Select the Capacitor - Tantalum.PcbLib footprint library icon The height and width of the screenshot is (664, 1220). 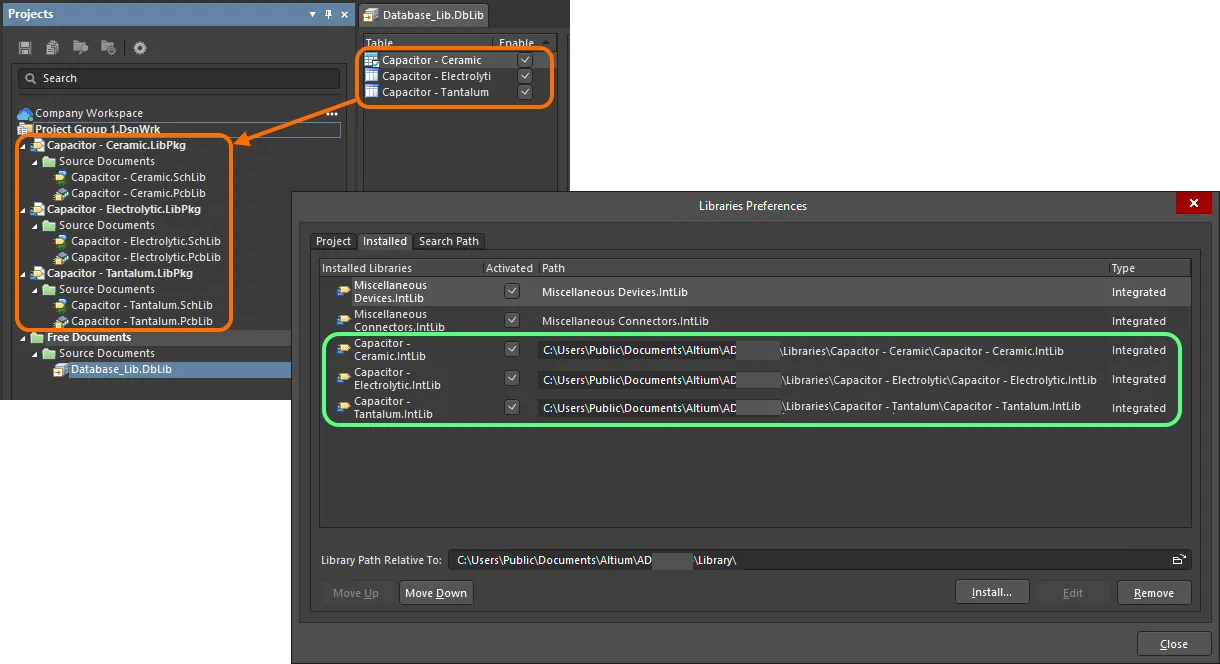click(62, 321)
